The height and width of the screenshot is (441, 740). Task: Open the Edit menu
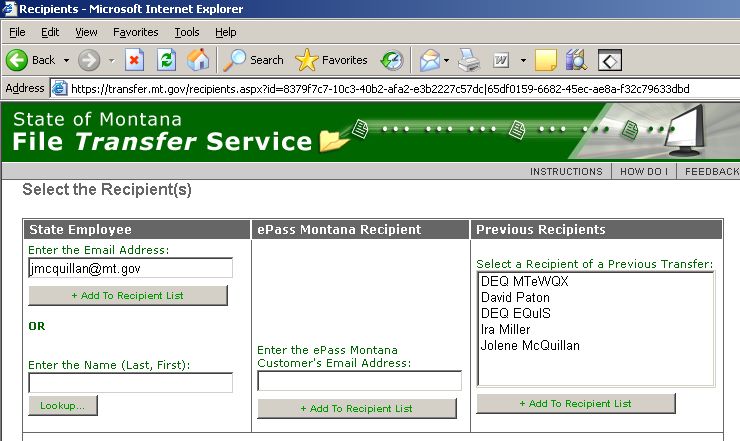50,32
